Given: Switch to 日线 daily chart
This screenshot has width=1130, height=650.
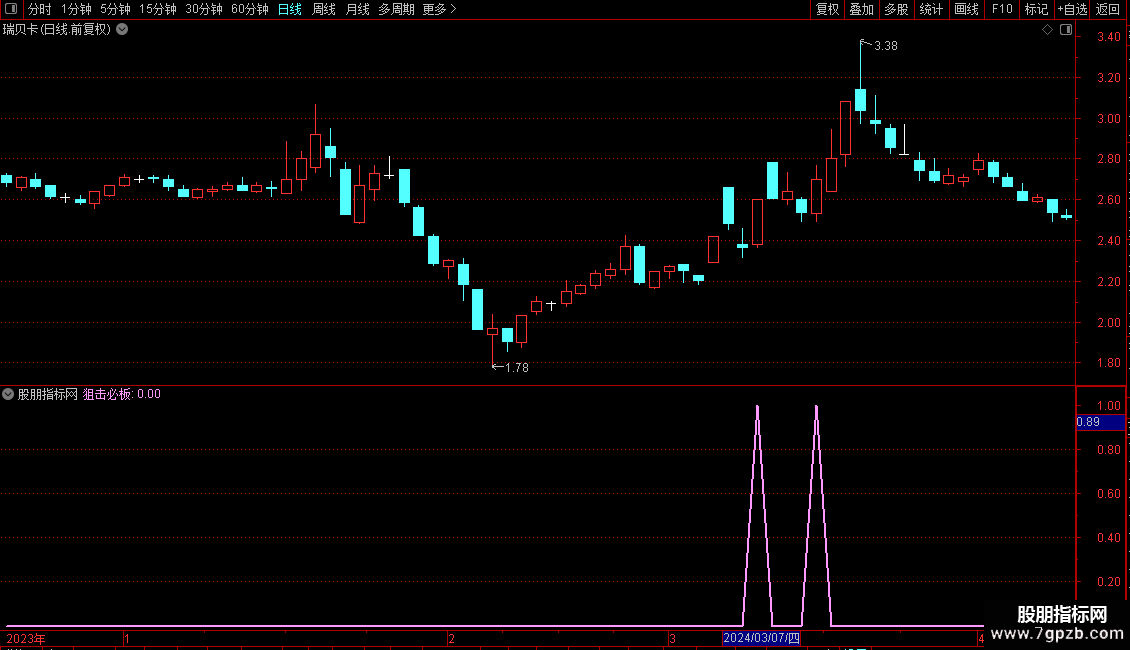Looking at the screenshot, I should [x=290, y=9].
